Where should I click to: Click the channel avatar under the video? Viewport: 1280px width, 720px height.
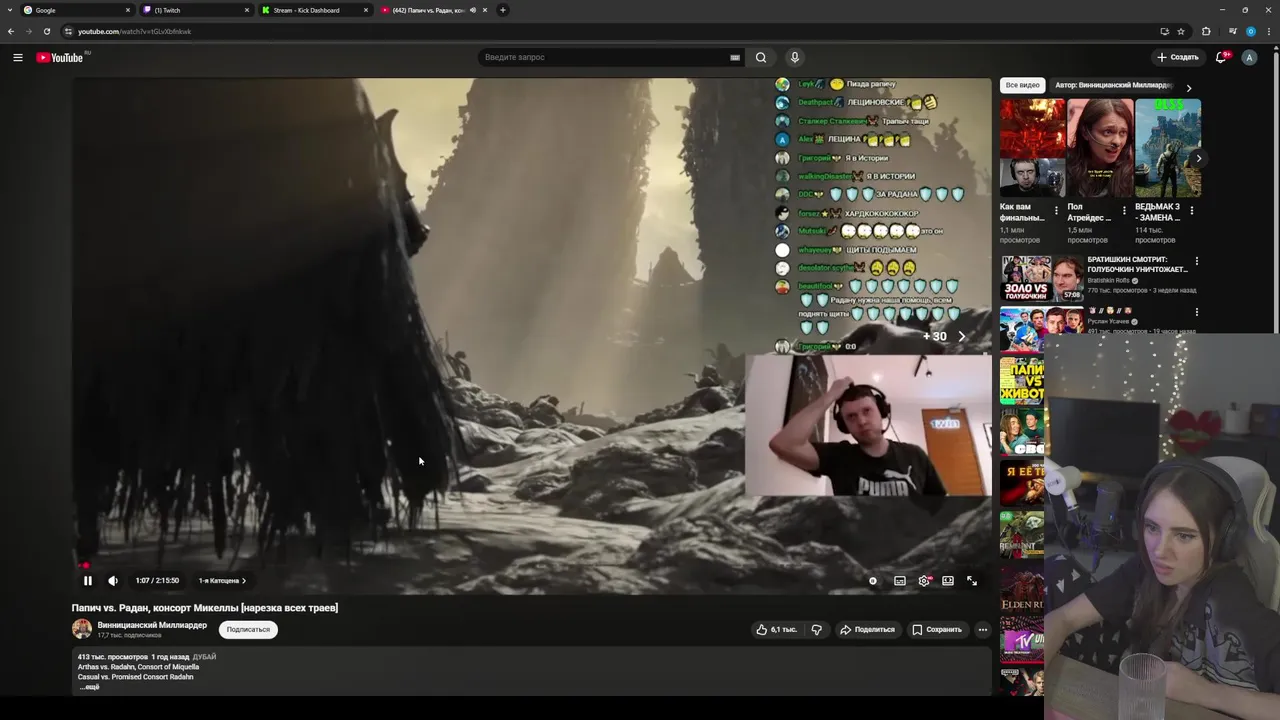(x=82, y=629)
